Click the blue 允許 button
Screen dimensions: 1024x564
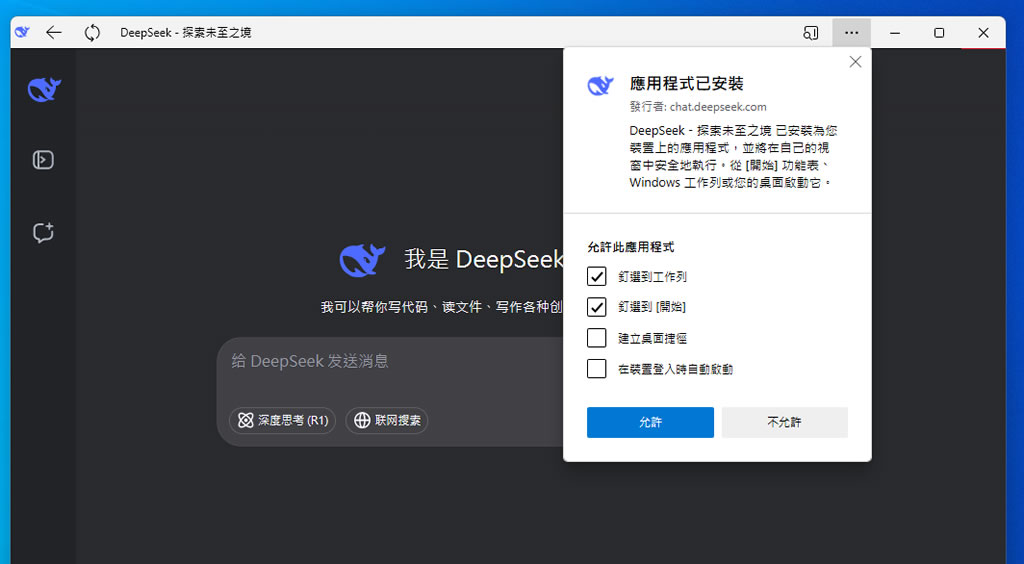[650, 422]
